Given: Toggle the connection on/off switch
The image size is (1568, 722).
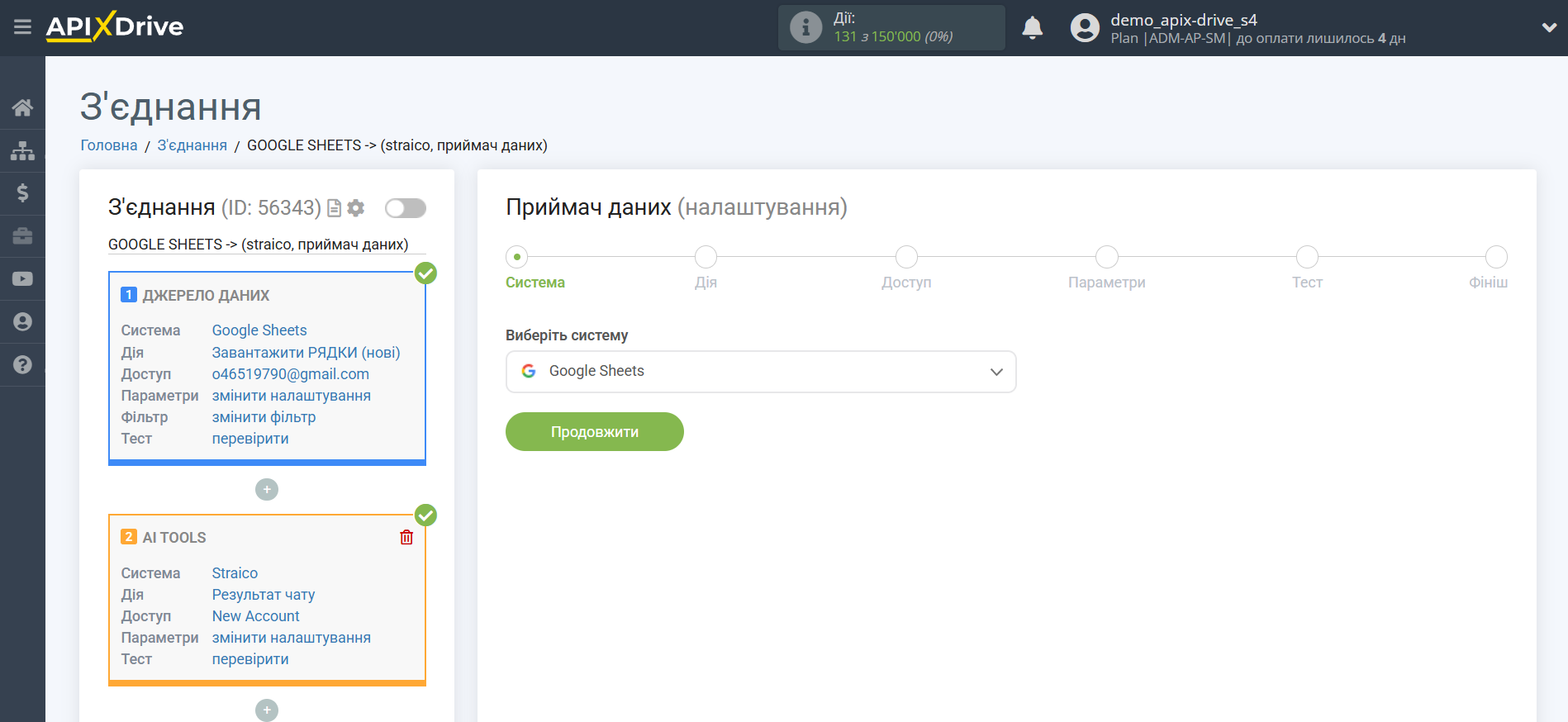Looking at the screenshot, I should (405, 208).
